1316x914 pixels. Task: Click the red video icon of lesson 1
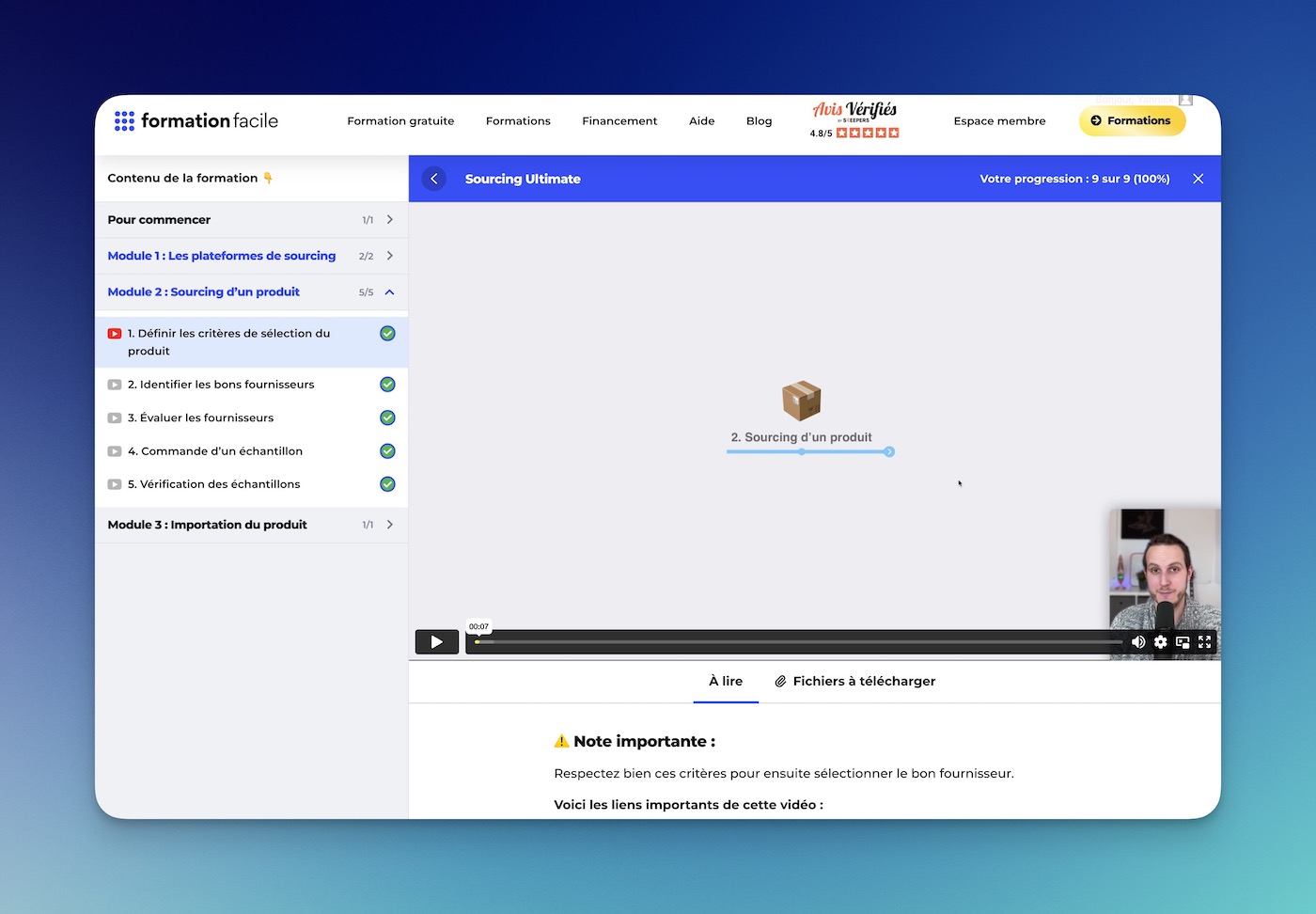[115, 334]
